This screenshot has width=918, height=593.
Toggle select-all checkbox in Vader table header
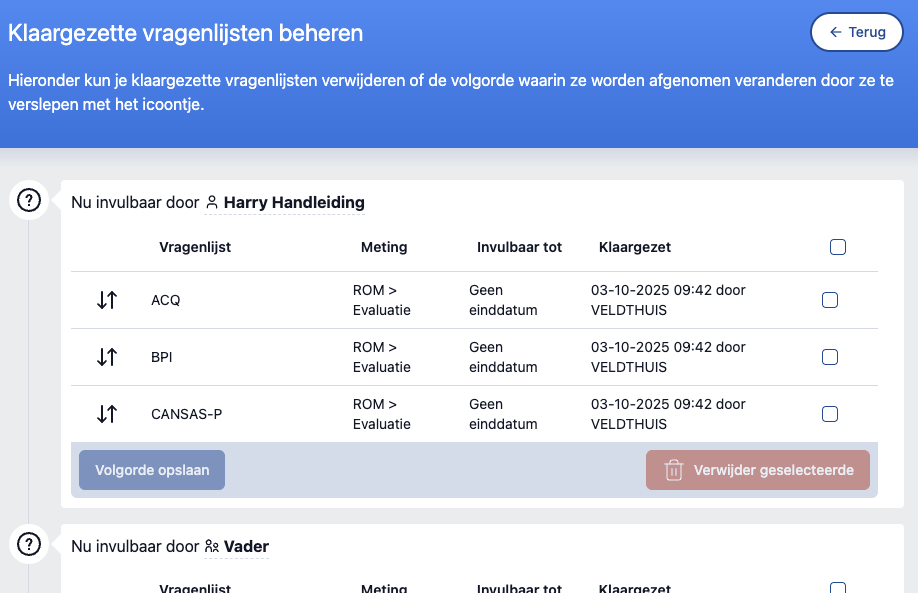point(838,588)
